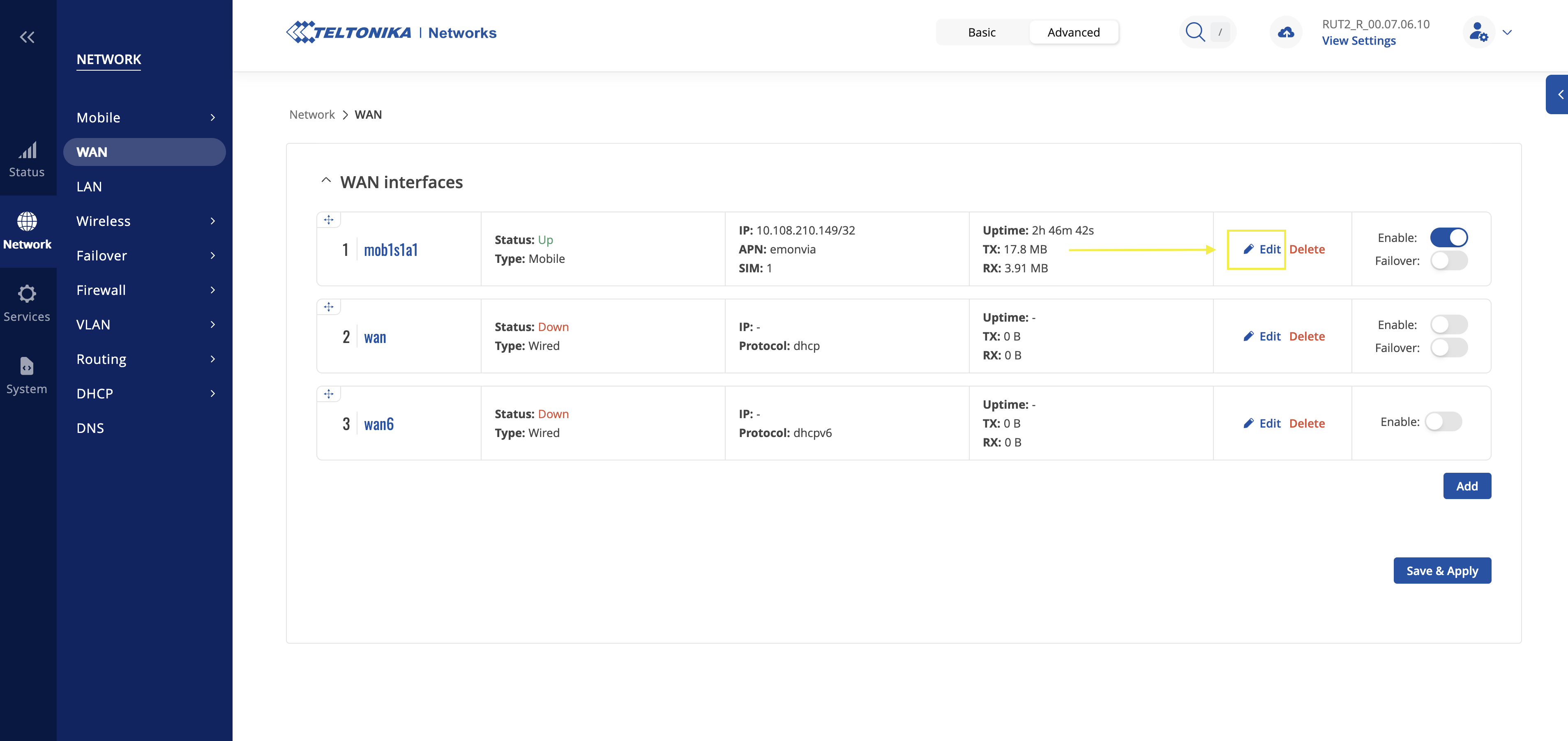Viewport: 1568px width, 741px height.
Task: Collapse sidebar with double-chevron icon
Action: point(27,37)
